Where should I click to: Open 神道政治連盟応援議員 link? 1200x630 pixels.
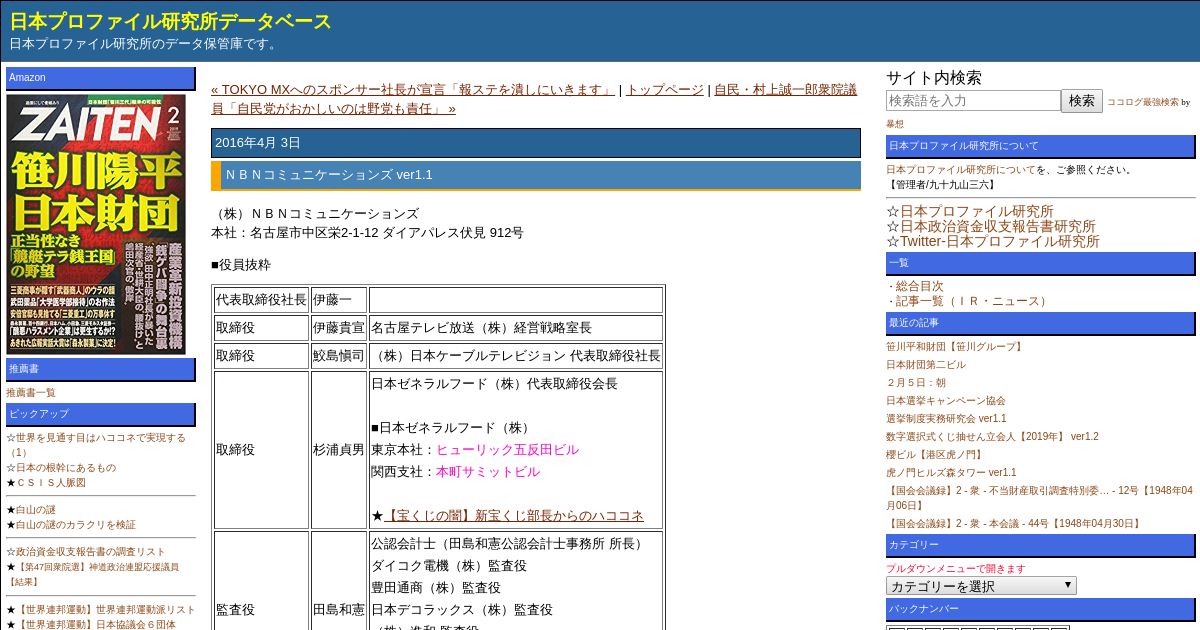point(93,574)
